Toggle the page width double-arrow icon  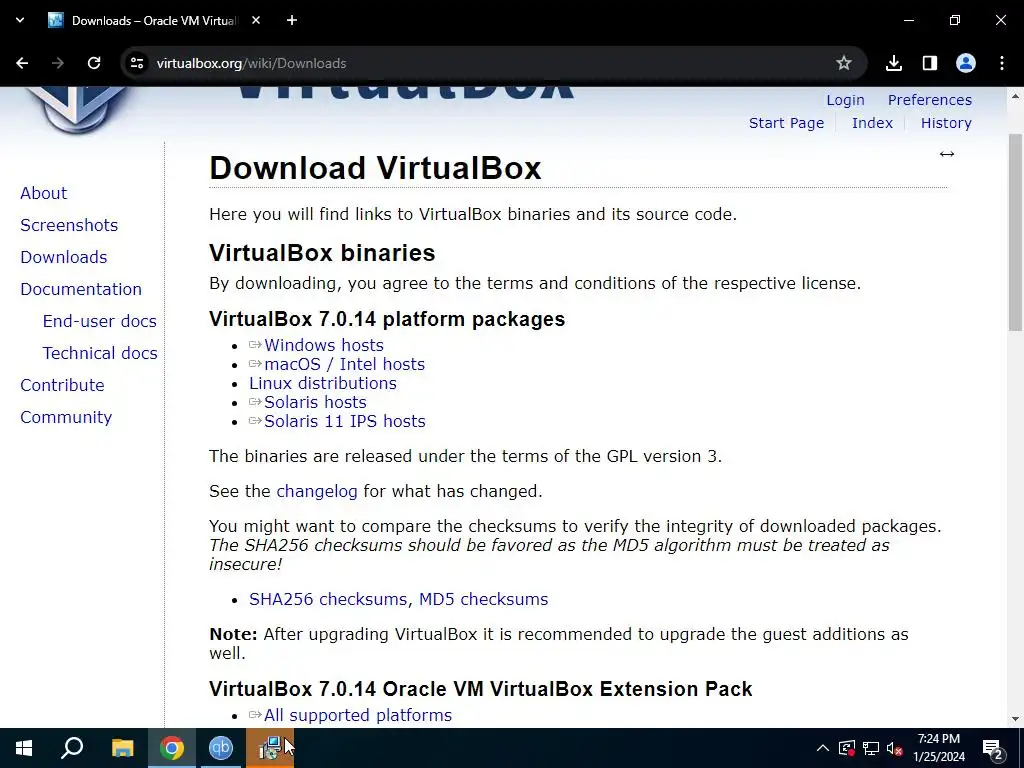947,154
